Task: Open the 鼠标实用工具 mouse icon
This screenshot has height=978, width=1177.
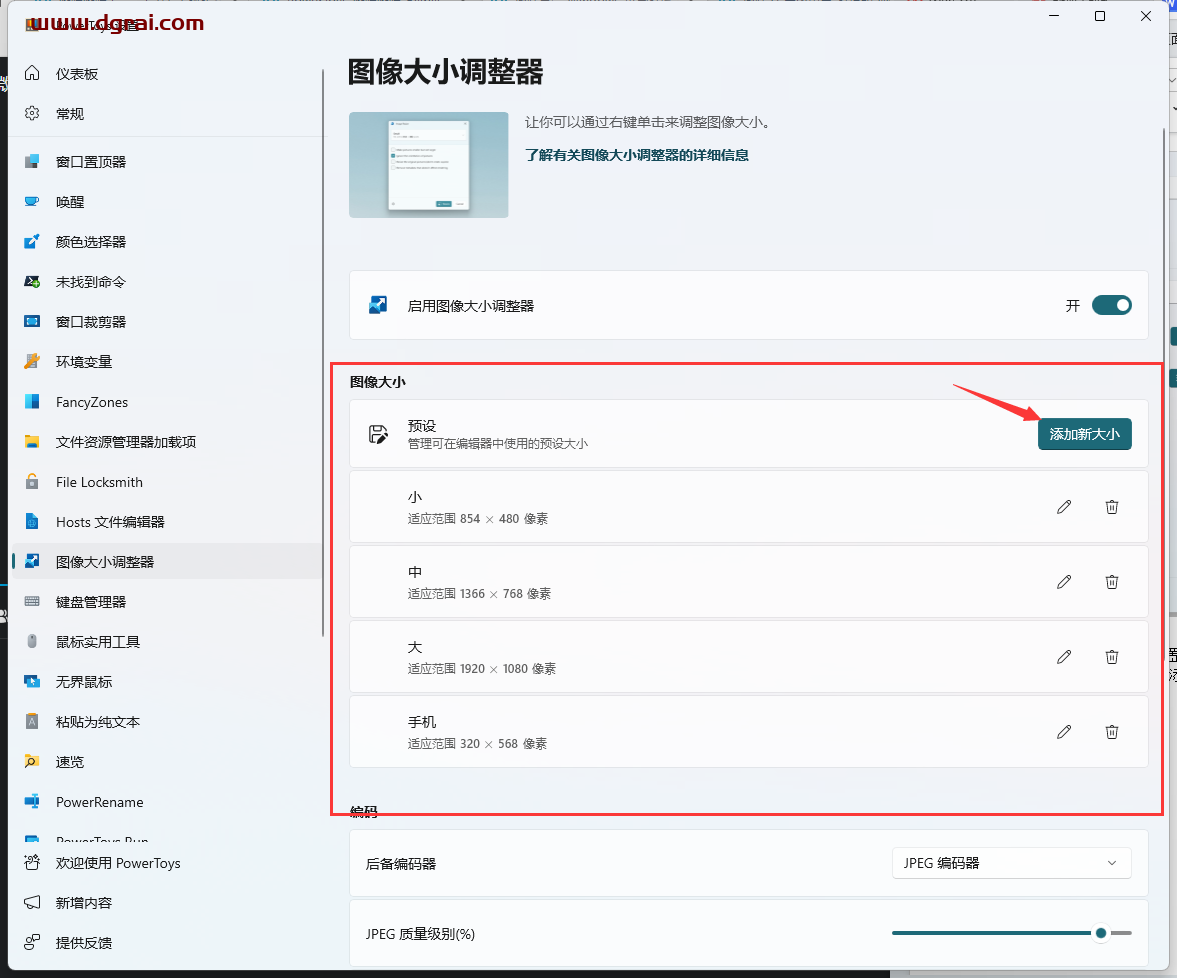Action: (x=32, y=642)
